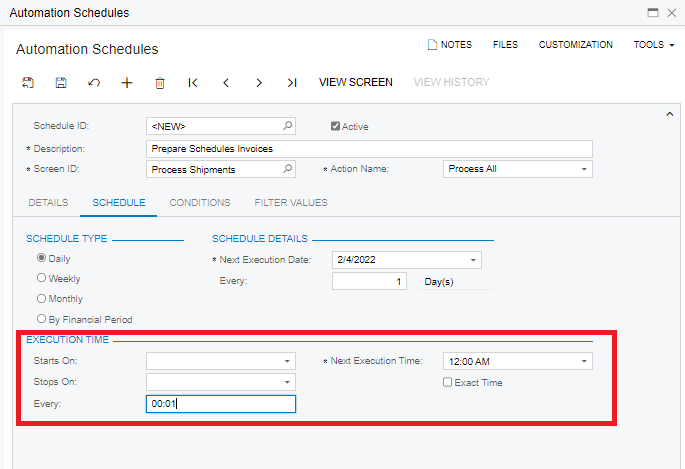This screenshot has width=685, height=469.
Task: Open the Filter Values tab
Action: click(291, 203)
